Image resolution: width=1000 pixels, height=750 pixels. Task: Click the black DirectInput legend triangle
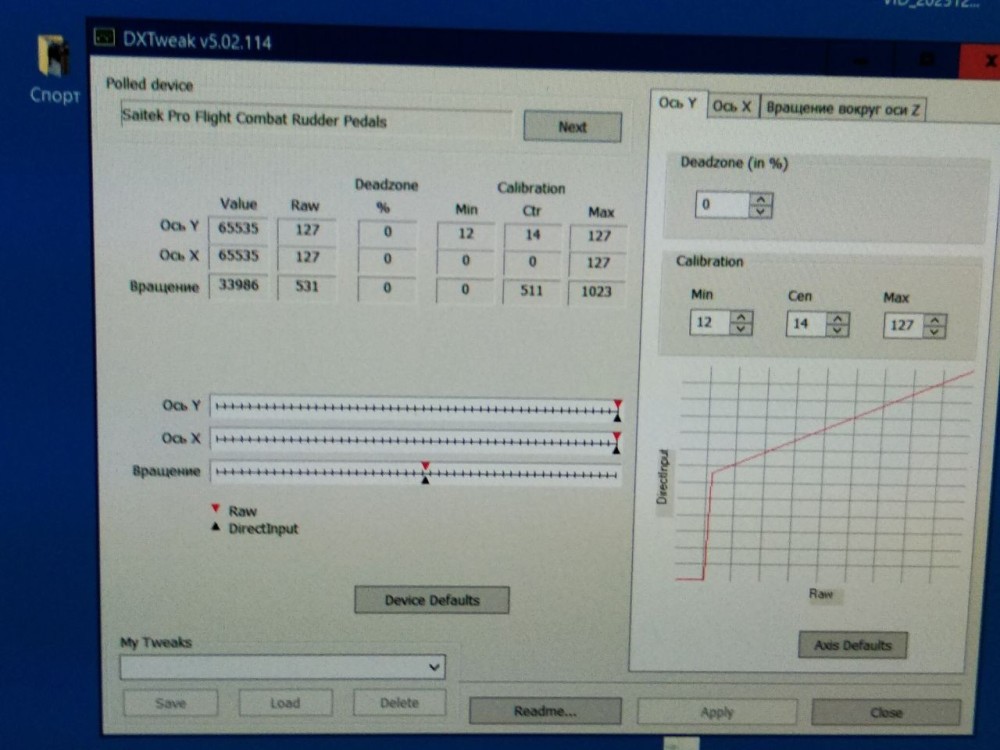(216, 527)
